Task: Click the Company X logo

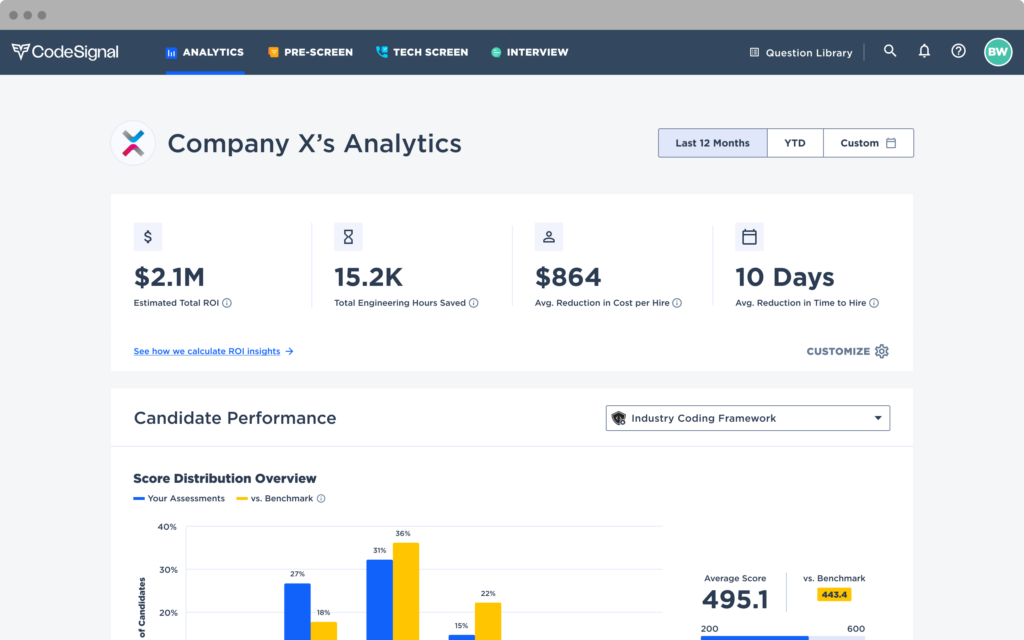Action: click(133, 143)
